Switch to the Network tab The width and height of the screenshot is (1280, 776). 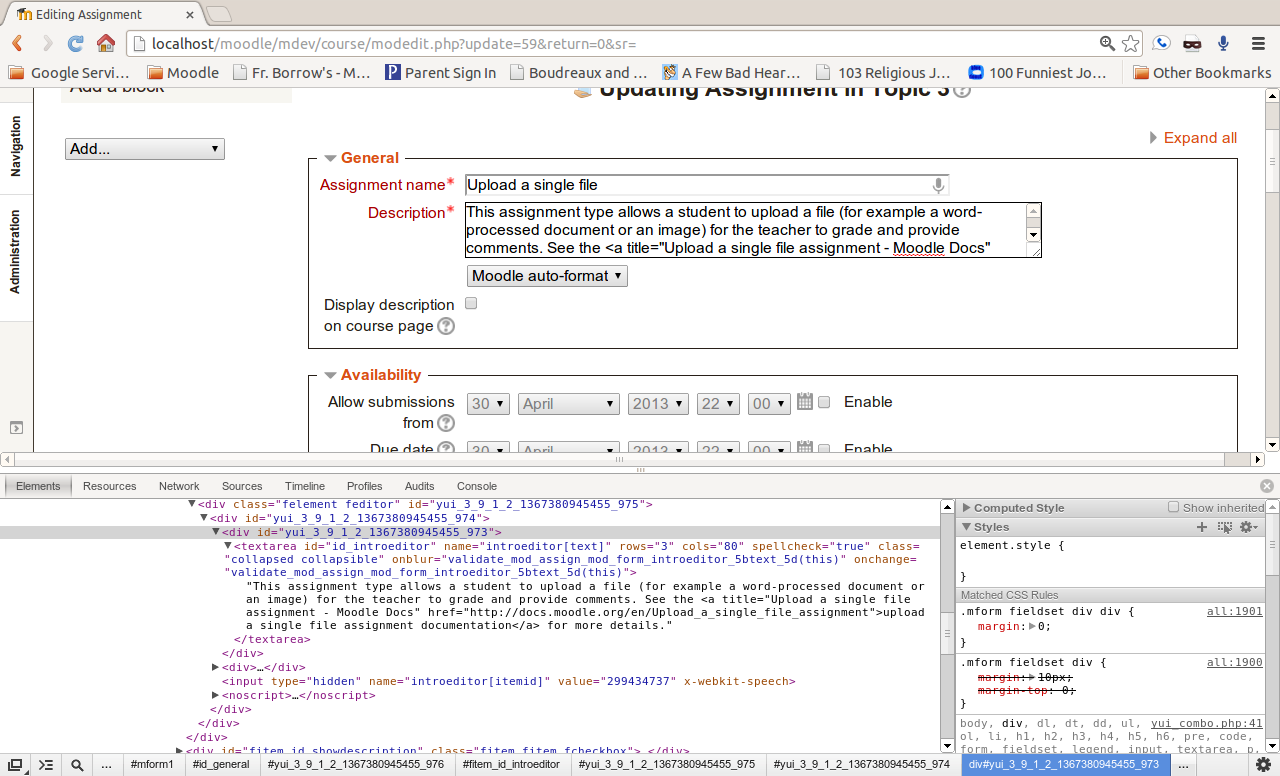pos(179,486)
